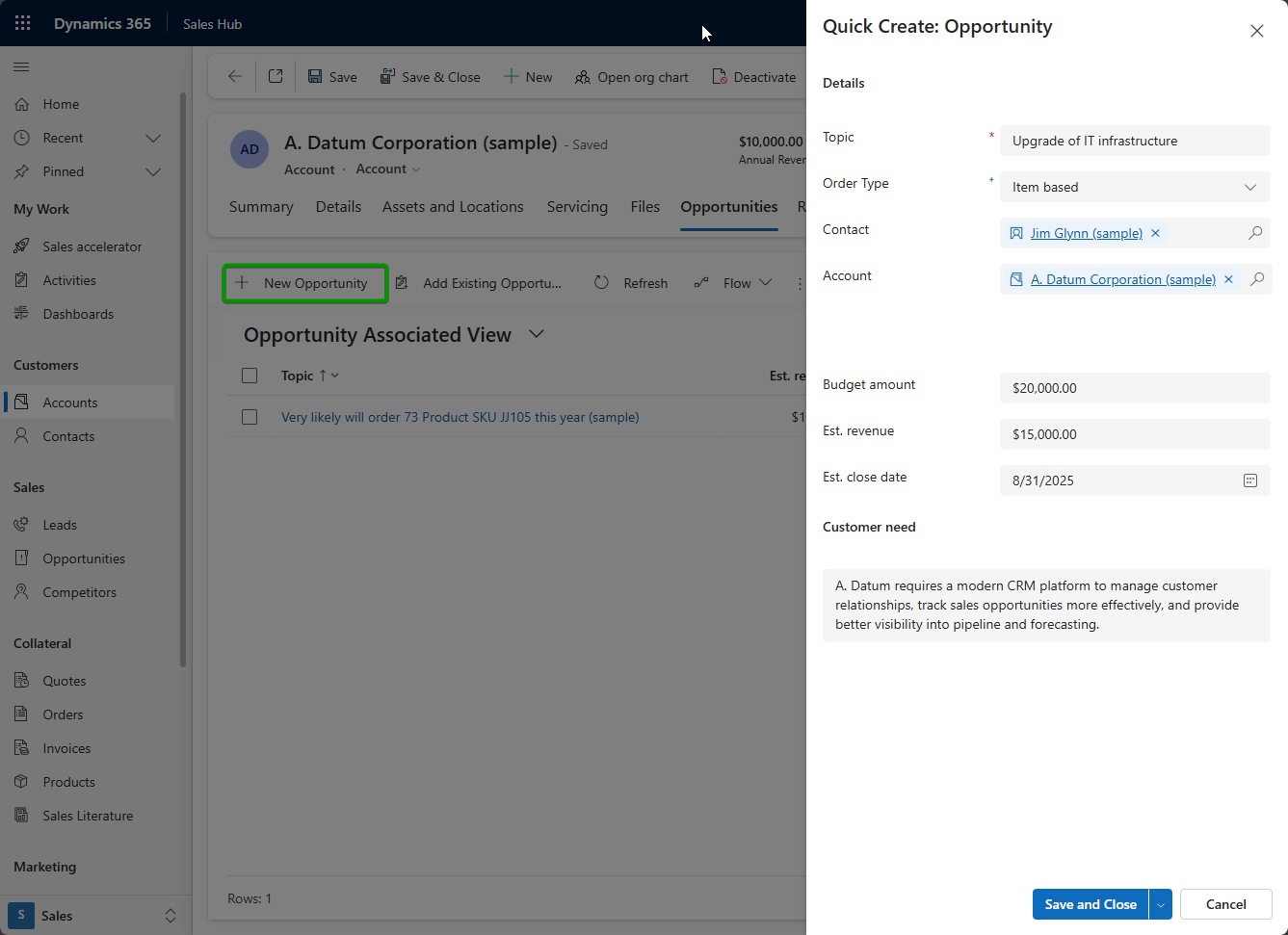1288x935 pixels.
Task: Open the Assets and Locations tab
Action: 453,207
